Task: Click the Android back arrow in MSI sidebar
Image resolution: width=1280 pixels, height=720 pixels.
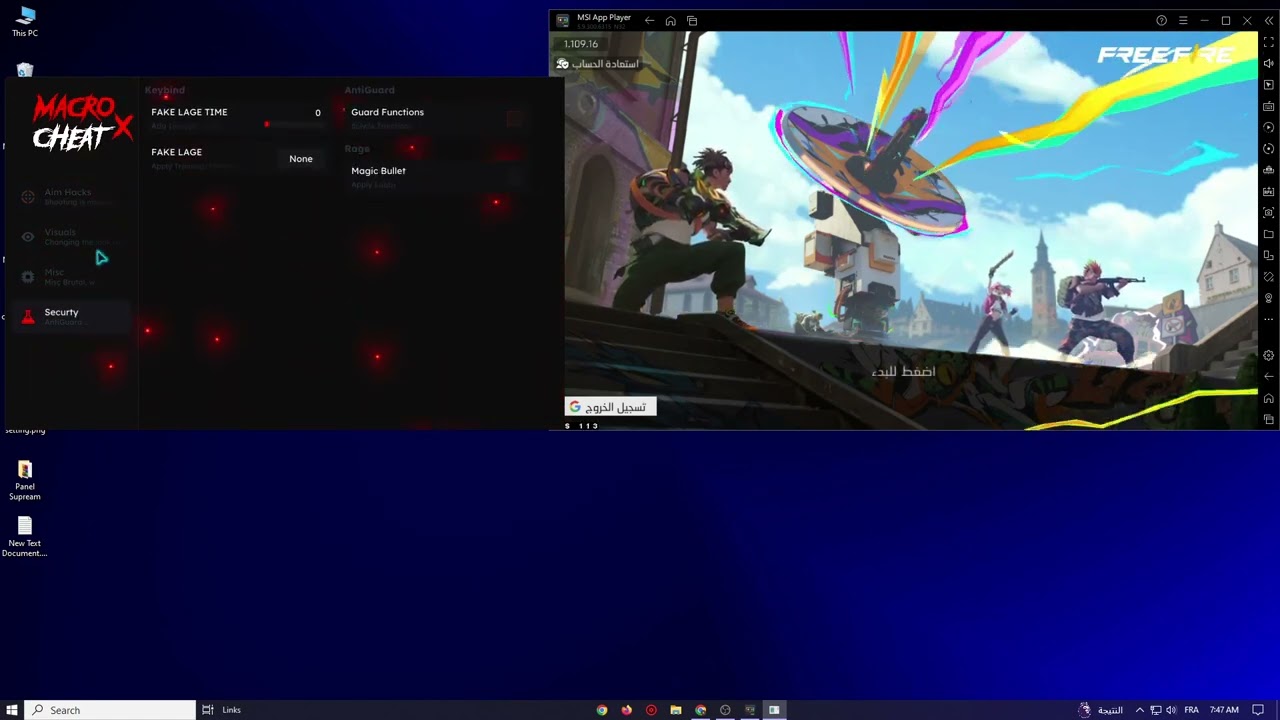Action: point(1269,376)
